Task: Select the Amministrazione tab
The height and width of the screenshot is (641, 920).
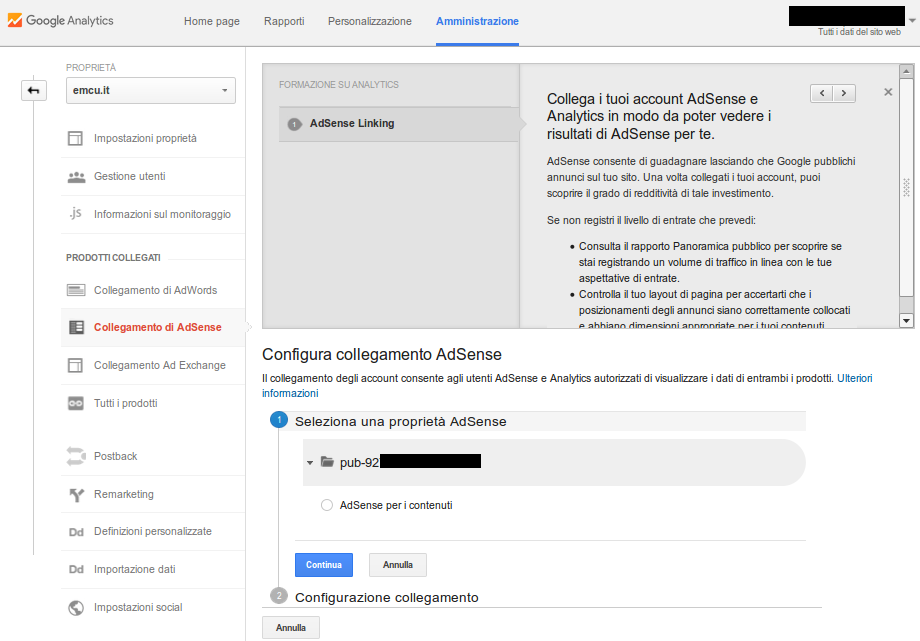Action: (477, 21)
